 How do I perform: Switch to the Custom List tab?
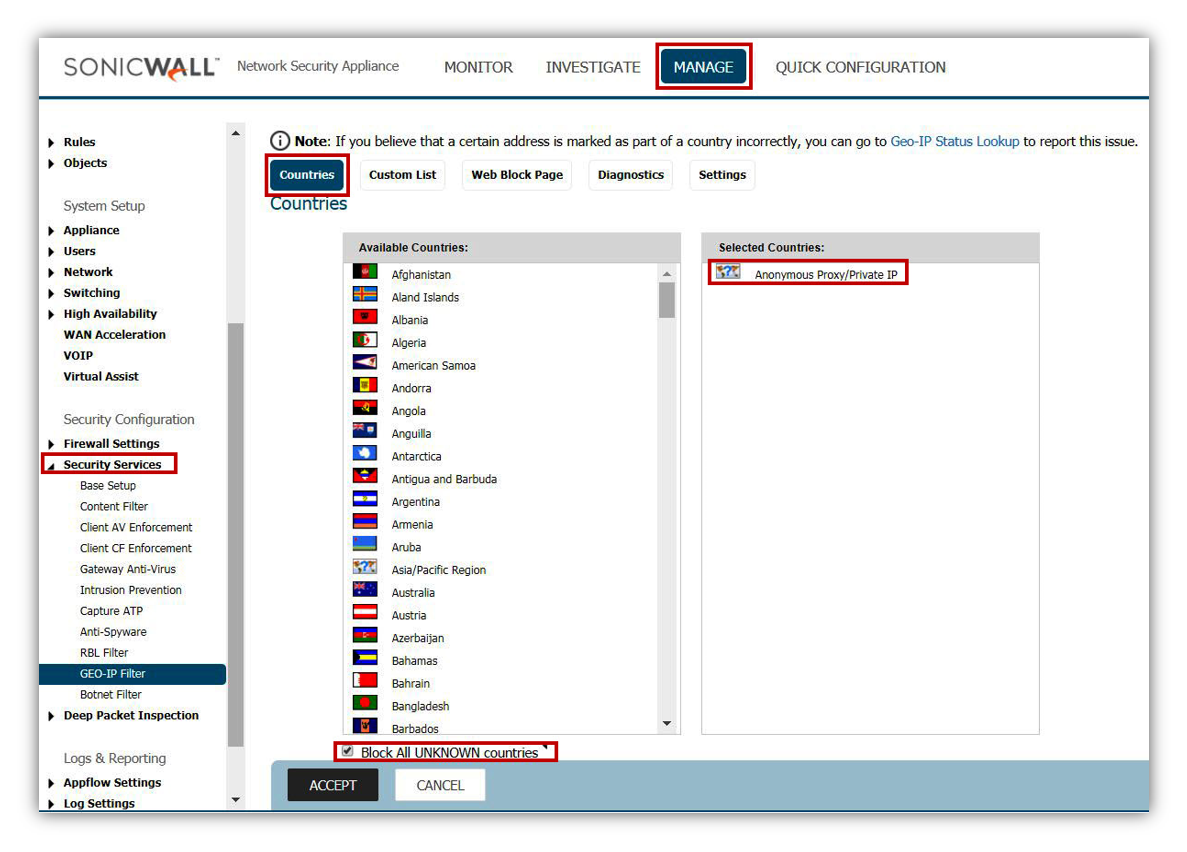pyautogui.click(x=402, y=175)
